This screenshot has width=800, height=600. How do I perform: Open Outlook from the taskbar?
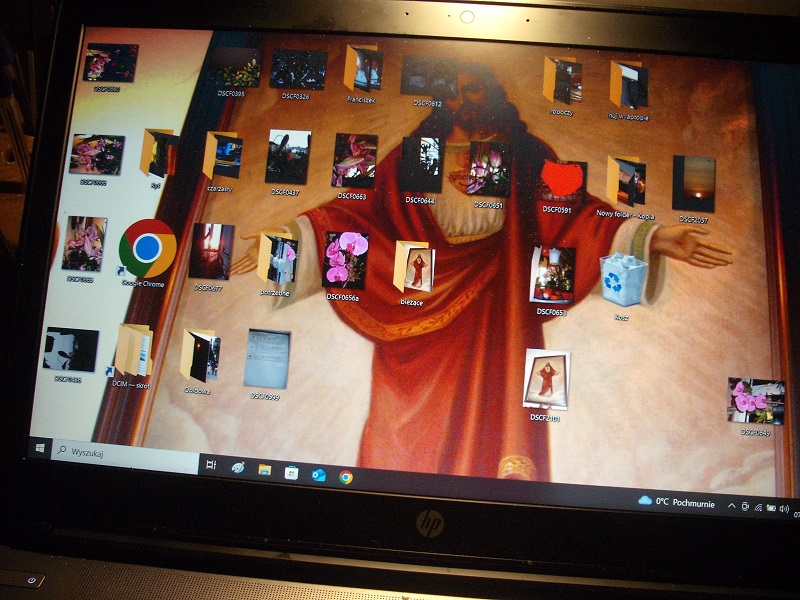(x=319, y=475)
